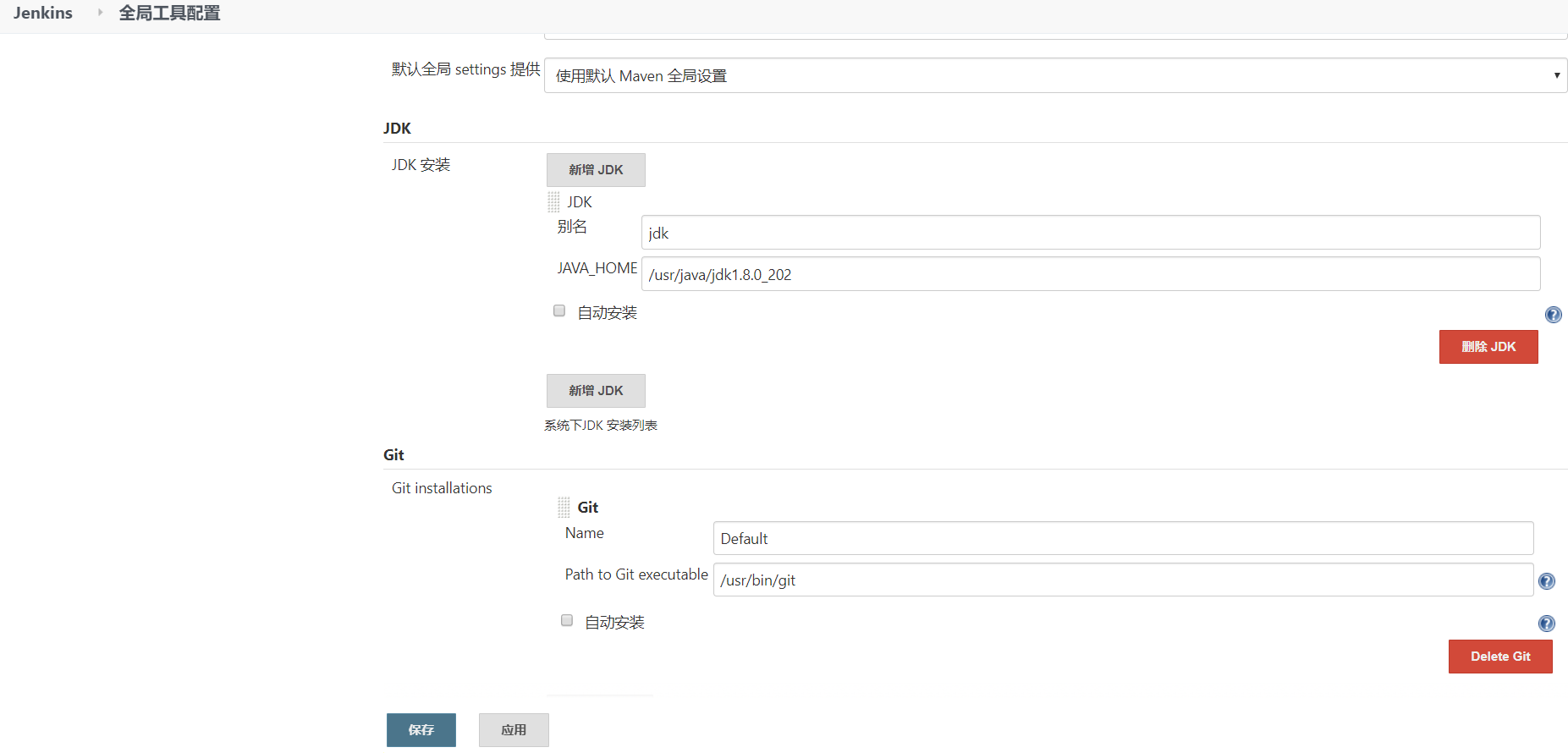Grab the JDK installation drag handle
The image size is (1568, 753).
pyautogui.click(x=553, y=202)
